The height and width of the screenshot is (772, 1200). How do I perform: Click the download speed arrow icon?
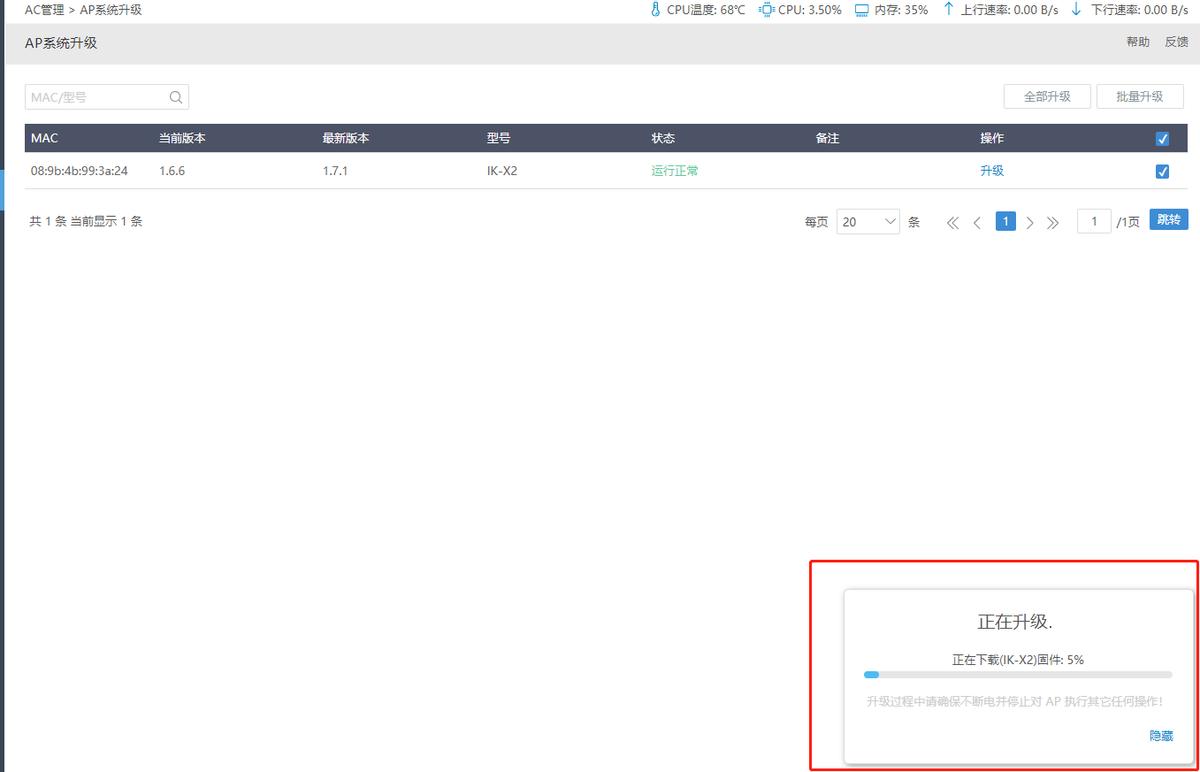coord(1075,10)
